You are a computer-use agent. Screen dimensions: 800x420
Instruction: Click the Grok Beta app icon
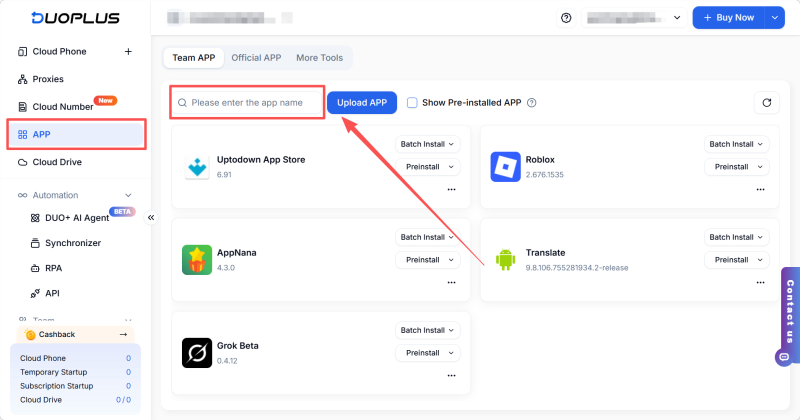(x=197, y=353)
